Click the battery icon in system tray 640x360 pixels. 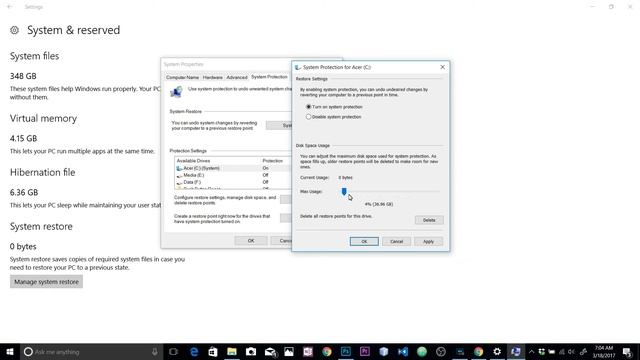(552, 351)
